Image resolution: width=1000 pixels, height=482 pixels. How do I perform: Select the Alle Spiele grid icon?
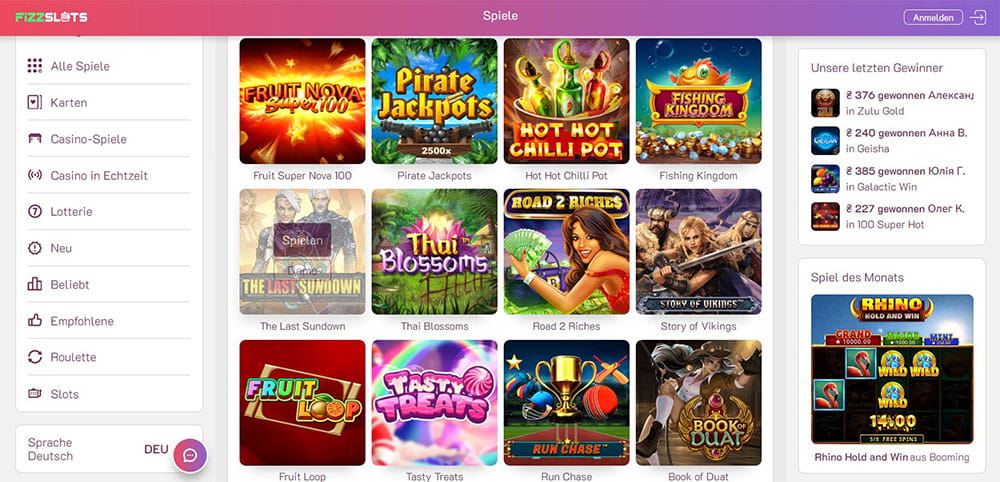[35, 66]
